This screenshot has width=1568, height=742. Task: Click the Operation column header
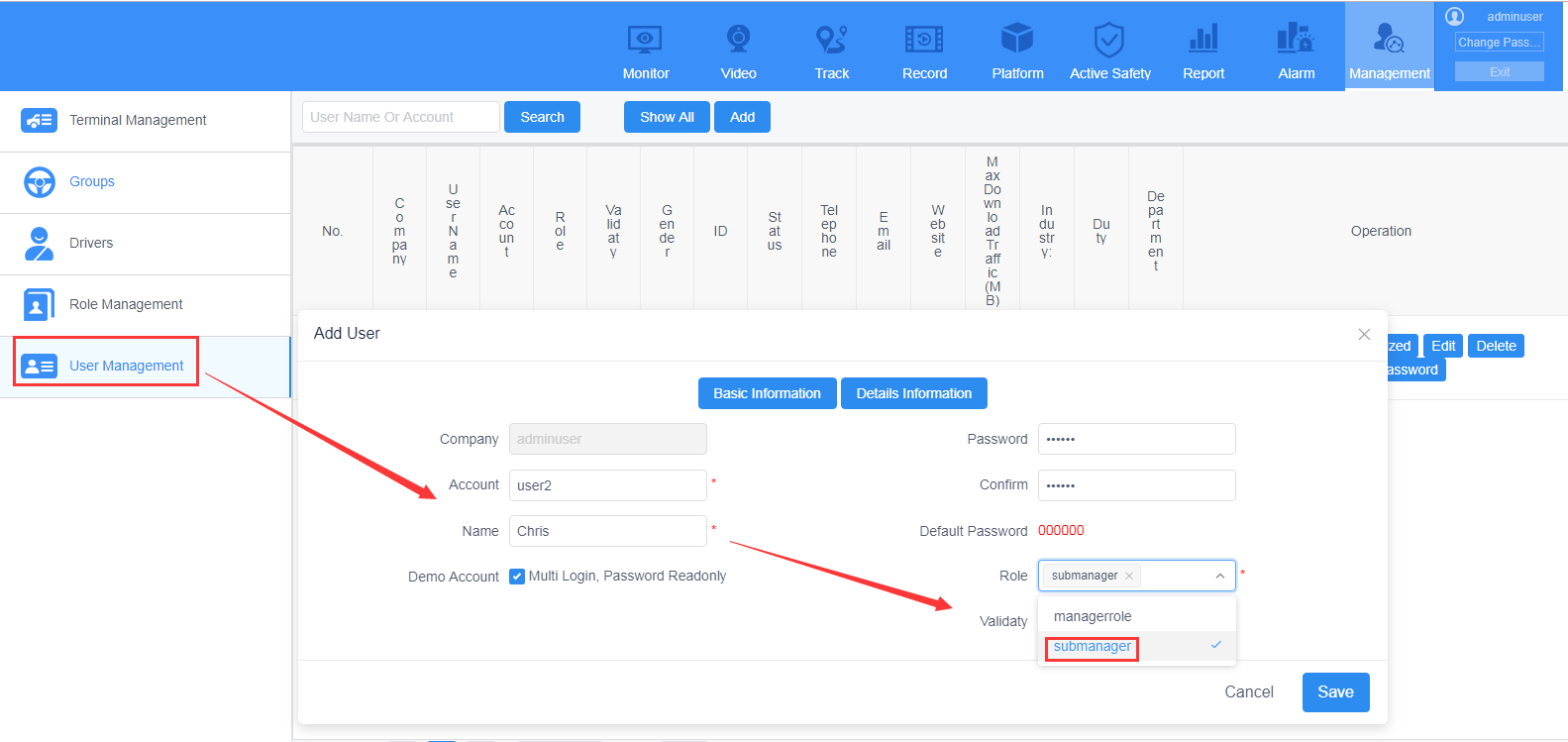click(1381, 231)
